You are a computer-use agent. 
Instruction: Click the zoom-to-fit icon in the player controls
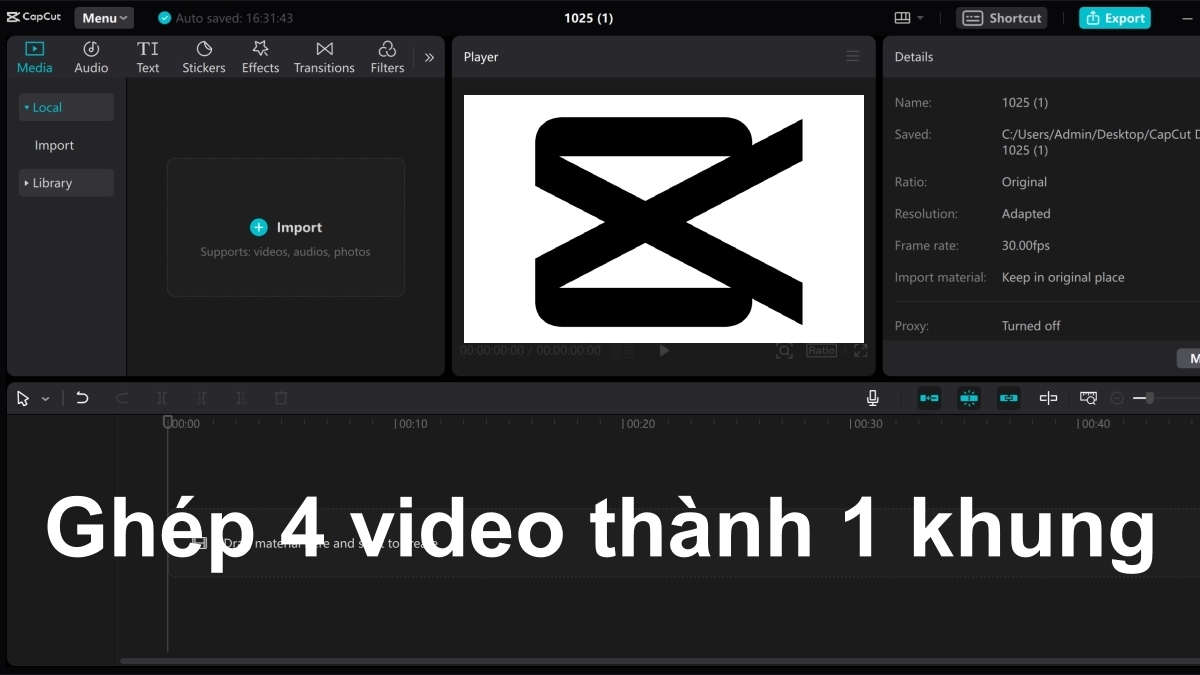784,351
